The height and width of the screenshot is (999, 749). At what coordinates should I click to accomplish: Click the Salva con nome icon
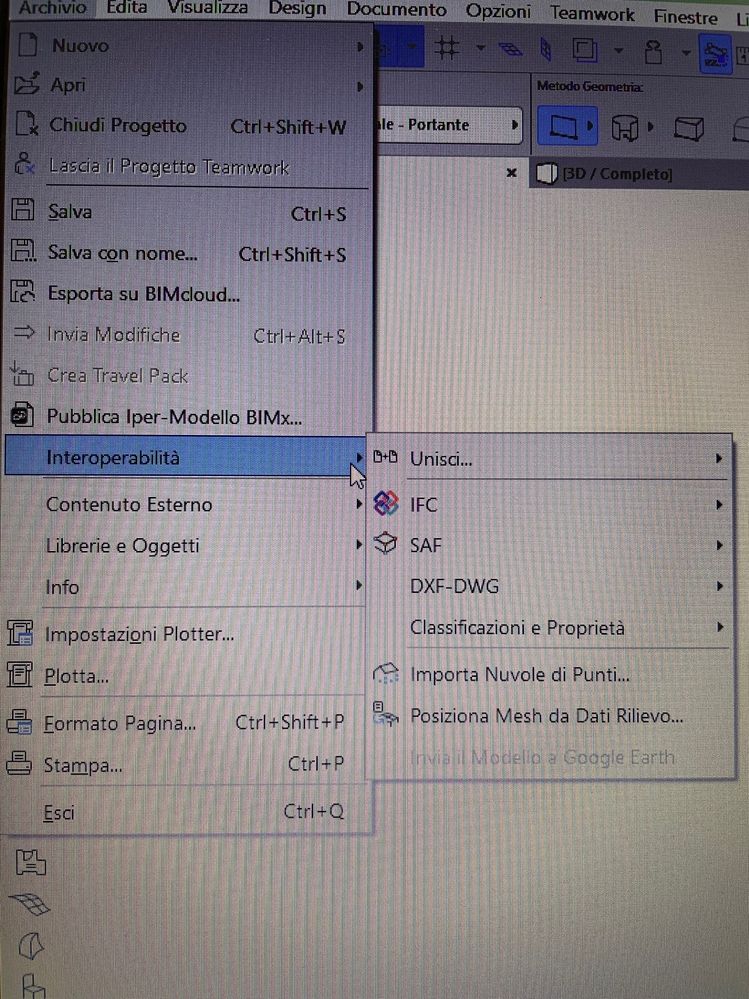point(23,250)
